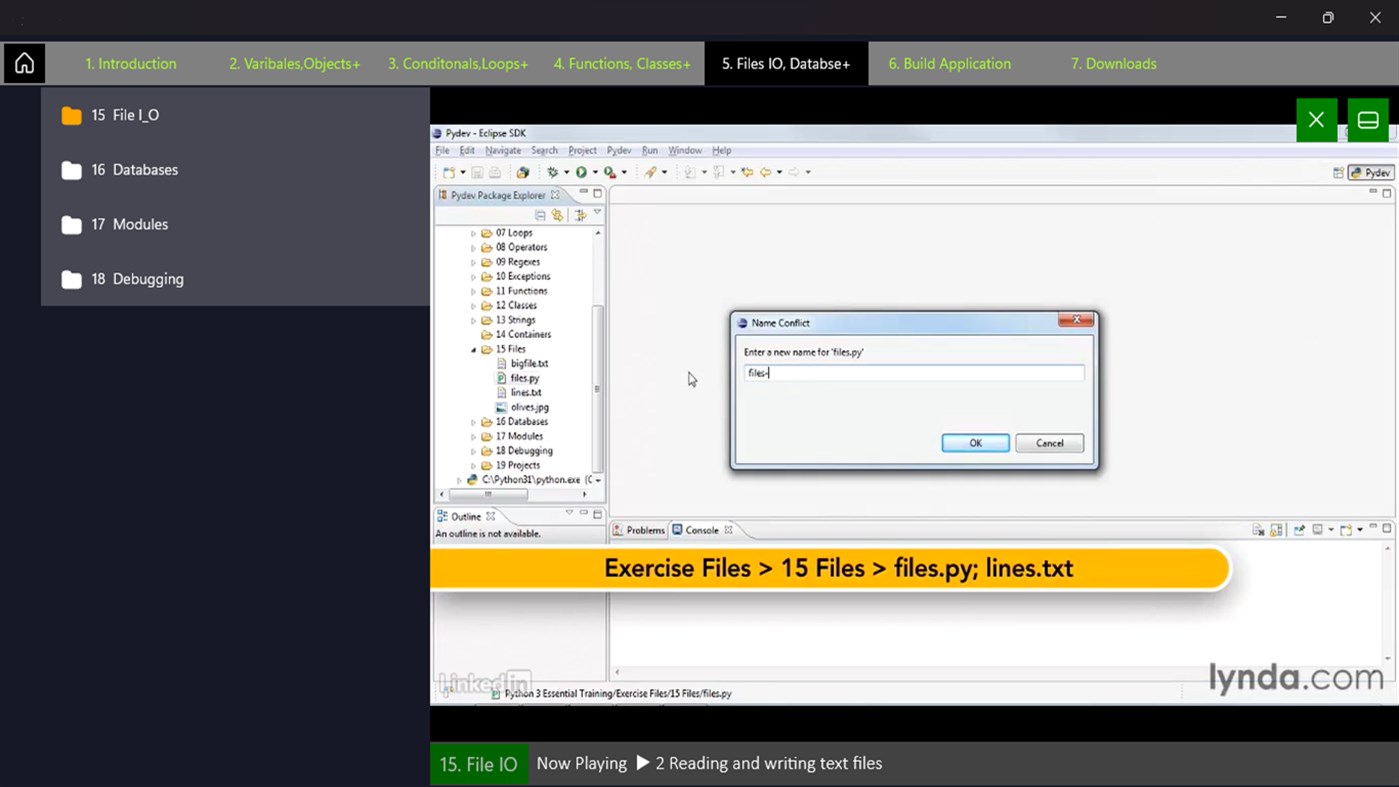Go to the home screen icon

(x=24, y=63)
